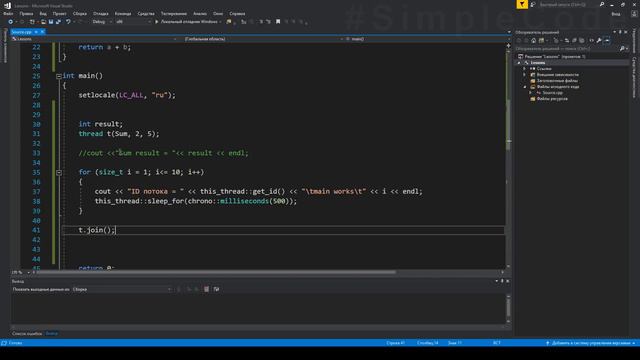Open the x86 platform dropdown
Image resolution: width=640 pixels, height=360 pixels.
pos(133,22)
